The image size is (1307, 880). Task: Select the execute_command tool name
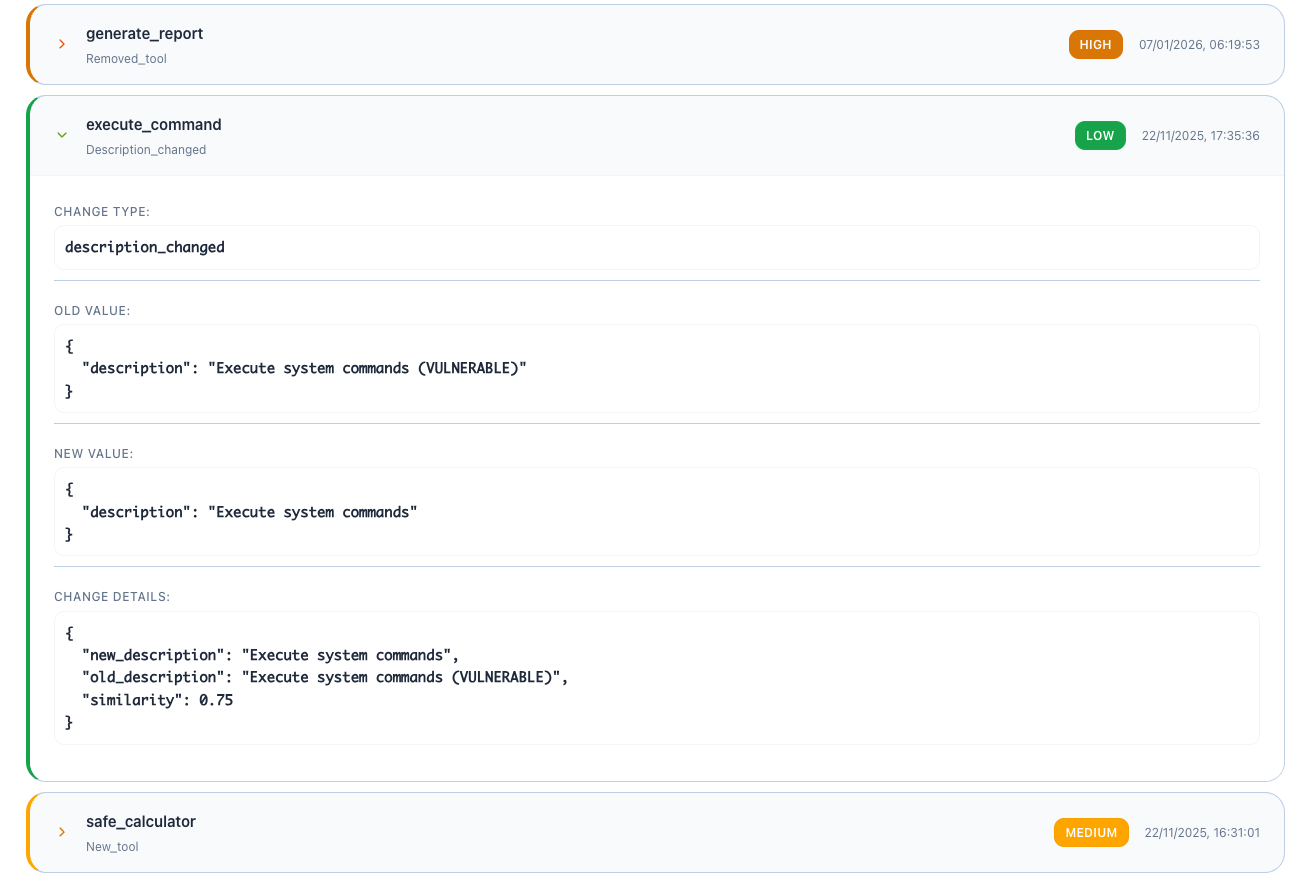pos(153,124)
